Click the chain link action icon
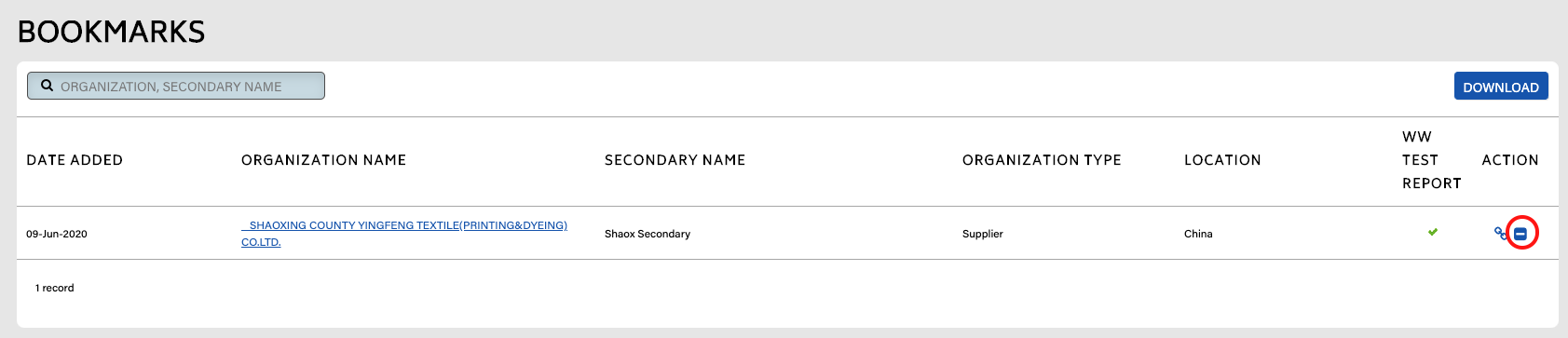This screenshot has height=338, width=1568. pyautogui.click(x=1500, y=233)
